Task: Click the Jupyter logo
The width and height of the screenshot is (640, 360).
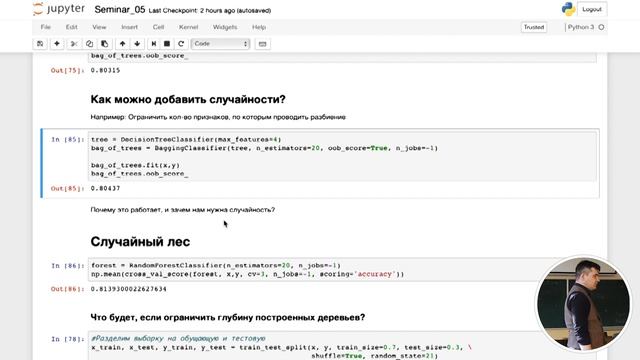Action: coord(59,9)
